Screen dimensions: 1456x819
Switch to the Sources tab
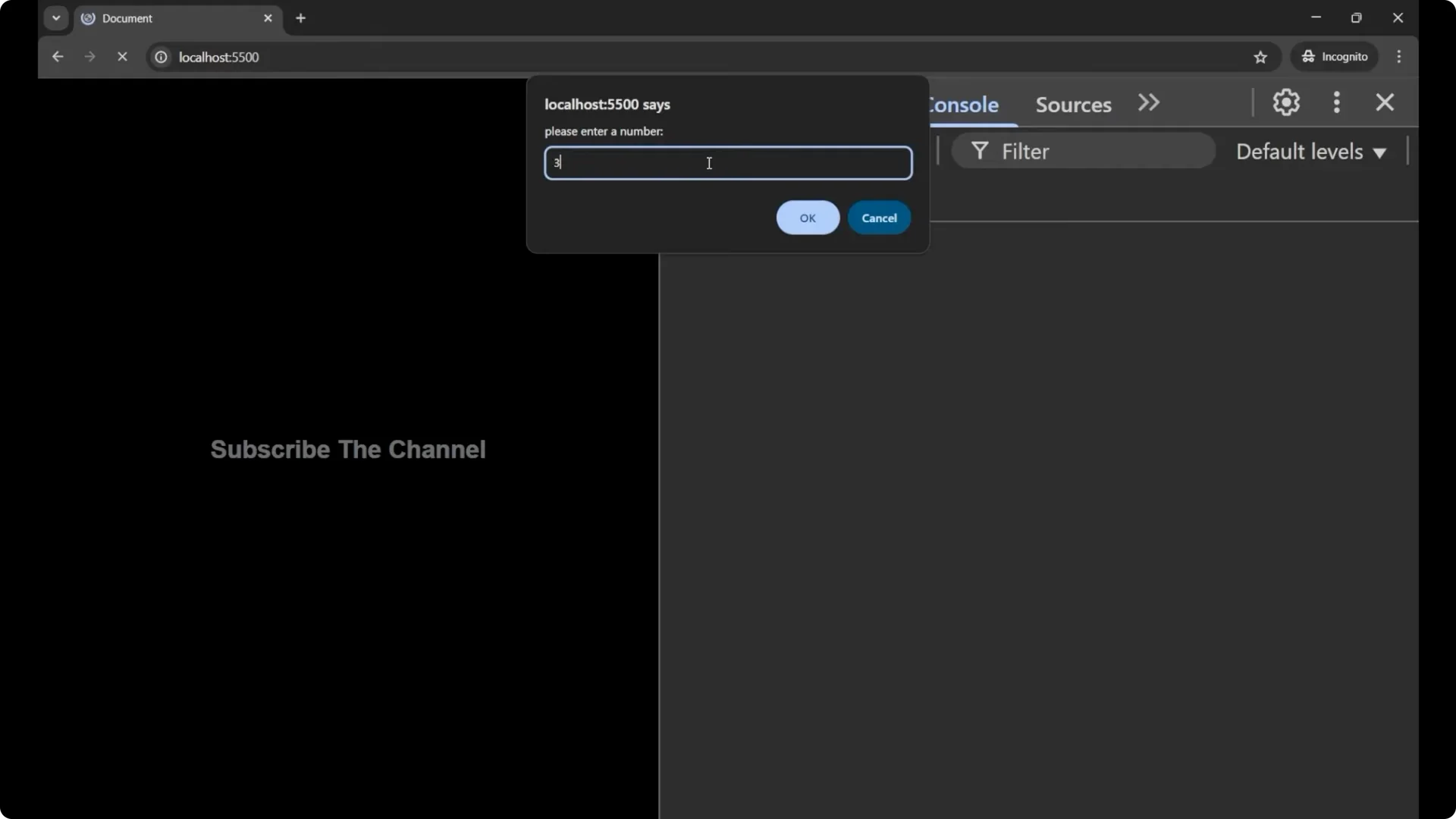point(1073,105)
